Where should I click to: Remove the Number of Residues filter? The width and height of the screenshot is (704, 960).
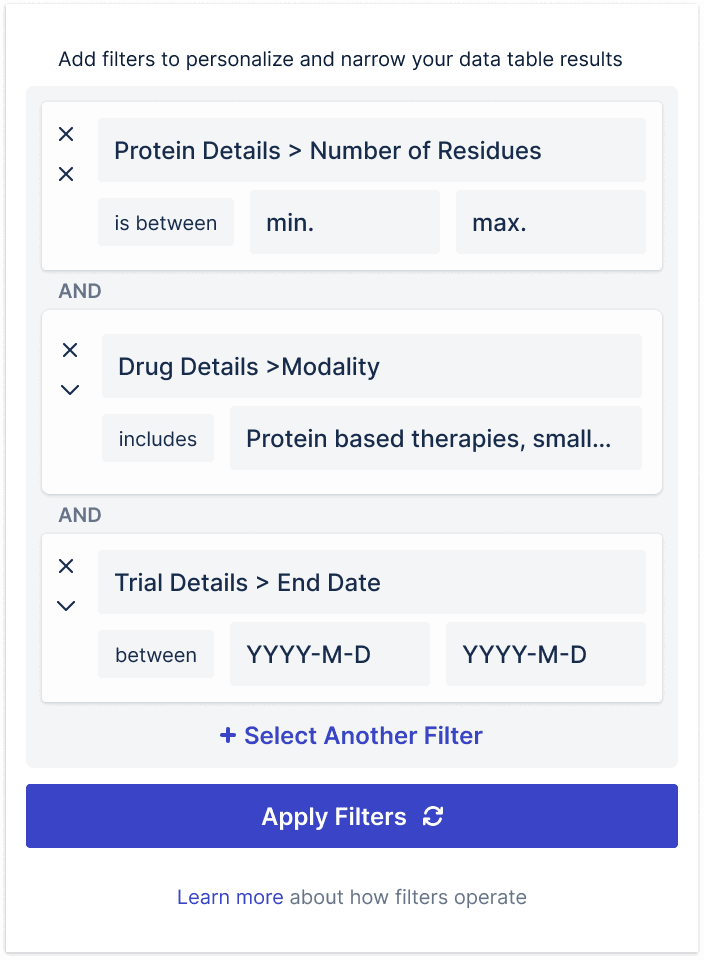66,134
